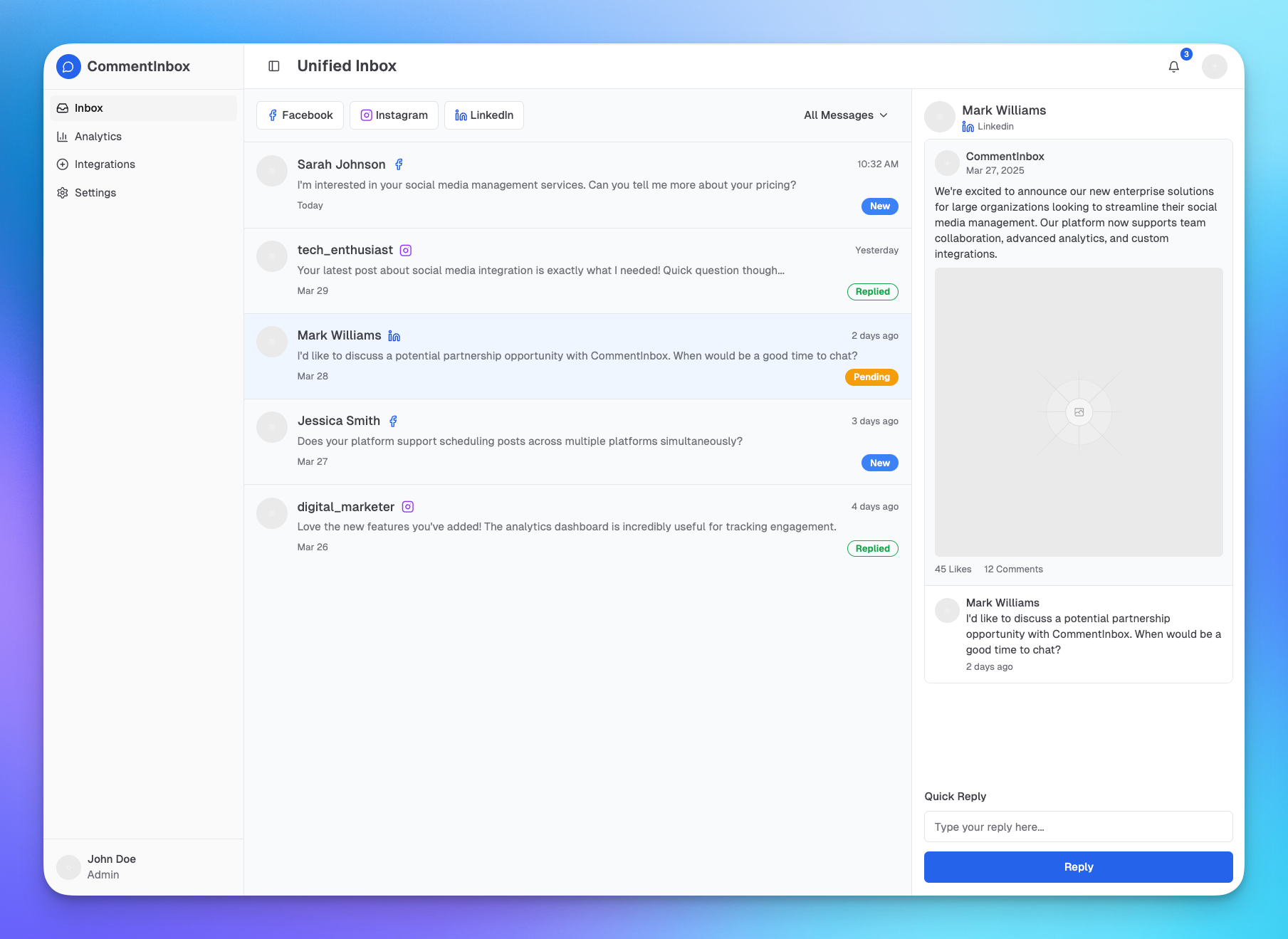
Task: Open Integrations from the sidebar
Action: (x=105, y=164)
